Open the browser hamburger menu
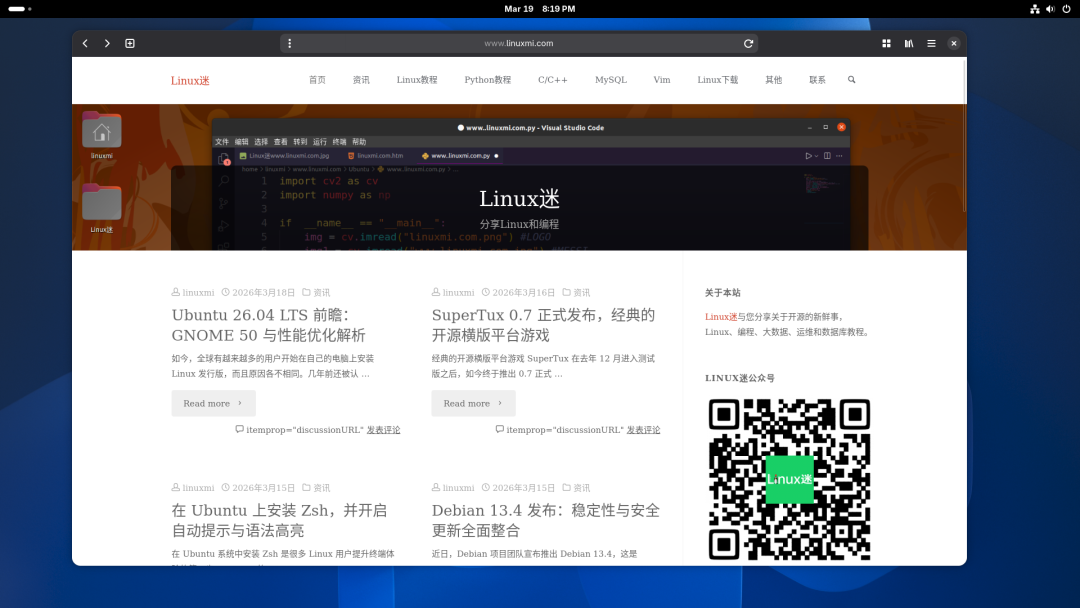The width and height of the screenshot is (1080, 608). 931,43
